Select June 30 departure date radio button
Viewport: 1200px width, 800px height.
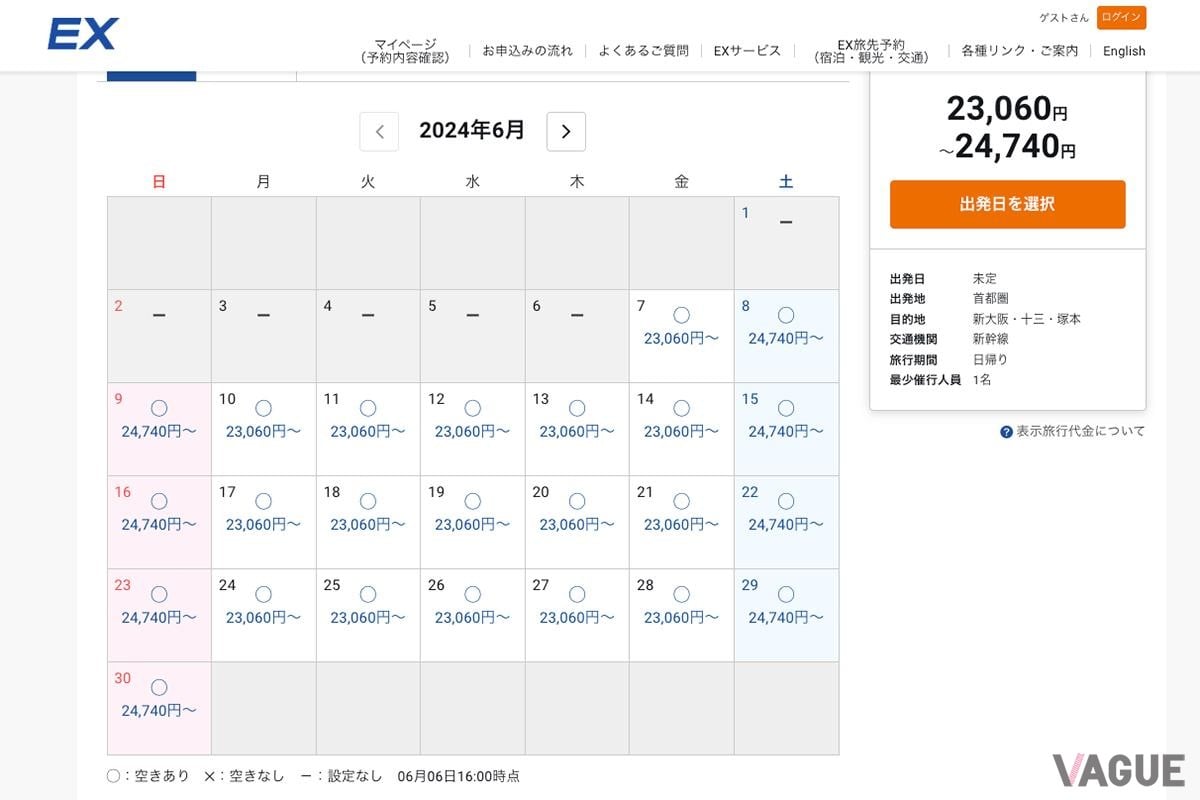(x=158, y=687)
